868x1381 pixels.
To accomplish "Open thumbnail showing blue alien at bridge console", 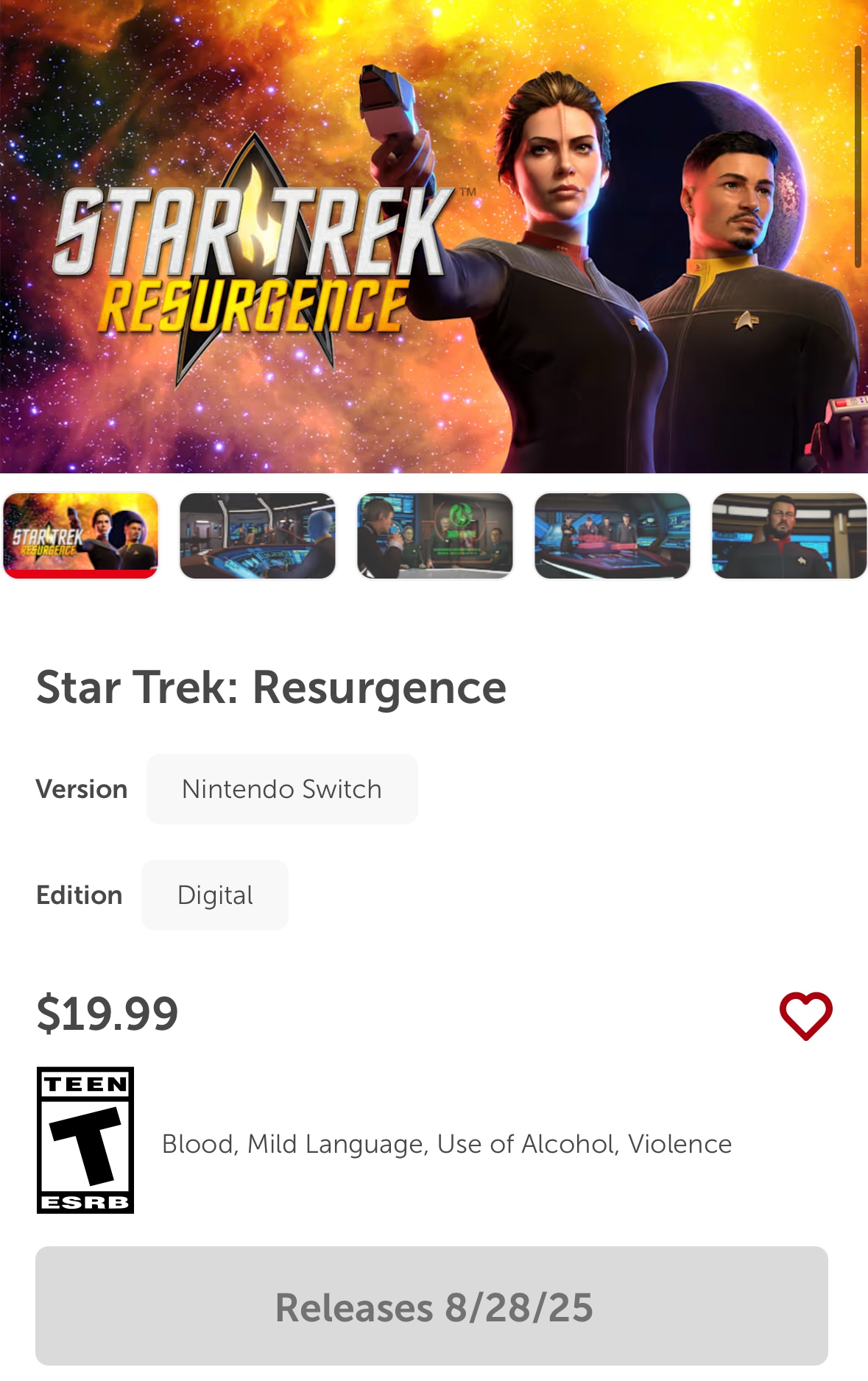I will (258, 536).
